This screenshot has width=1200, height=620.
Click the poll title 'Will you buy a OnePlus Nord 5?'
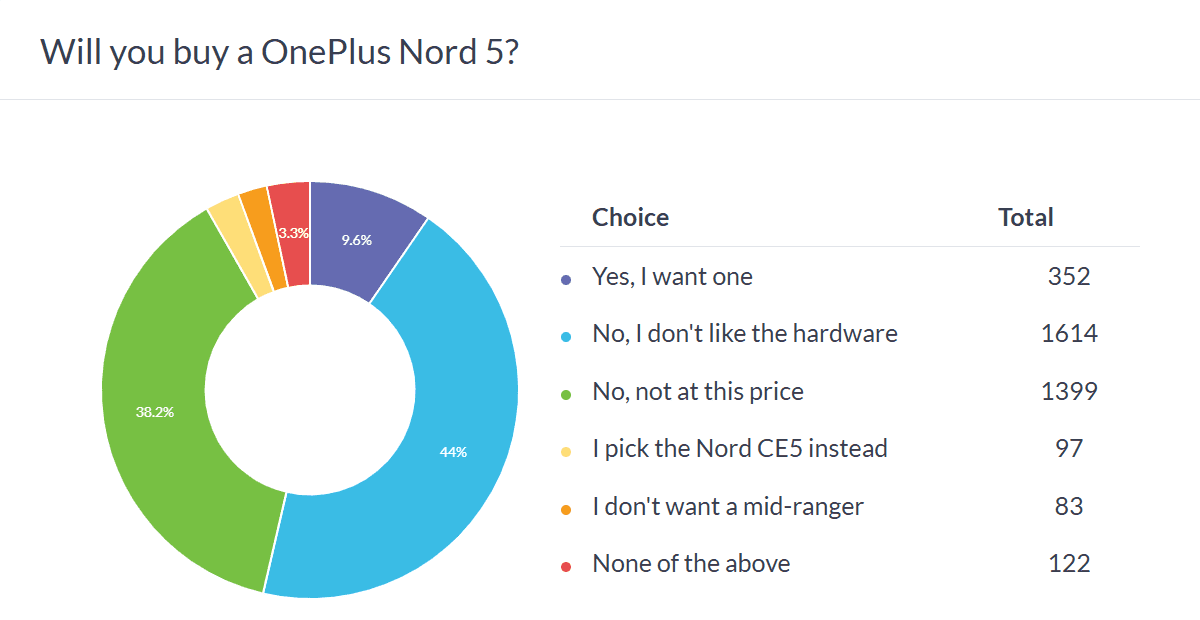coord(279,52)
